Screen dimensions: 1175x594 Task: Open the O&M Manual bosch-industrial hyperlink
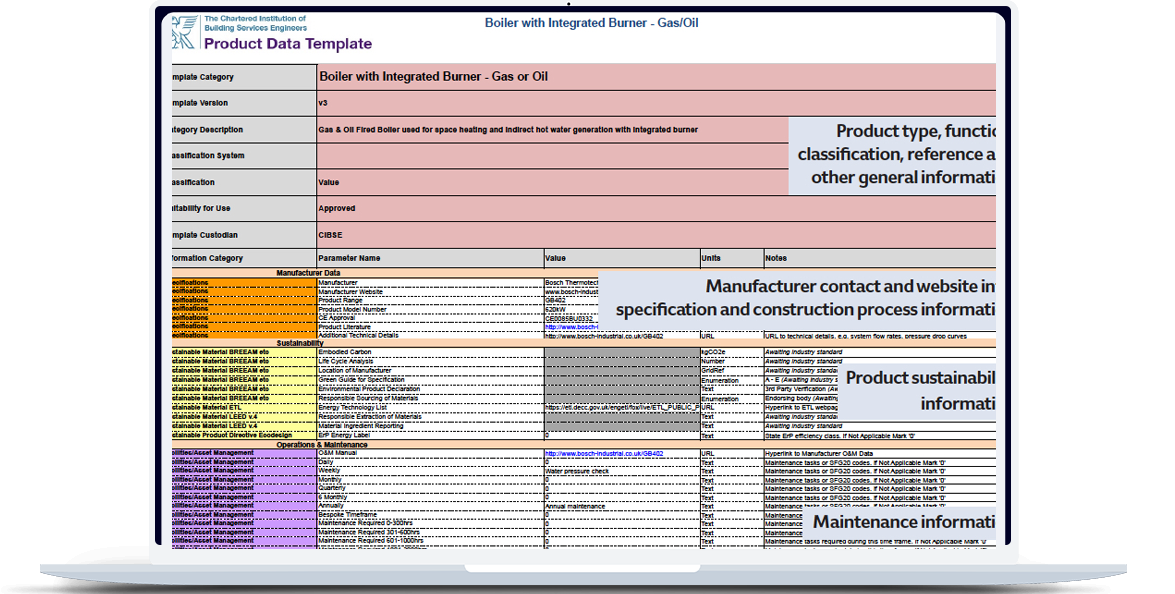[x=604, y=453]
